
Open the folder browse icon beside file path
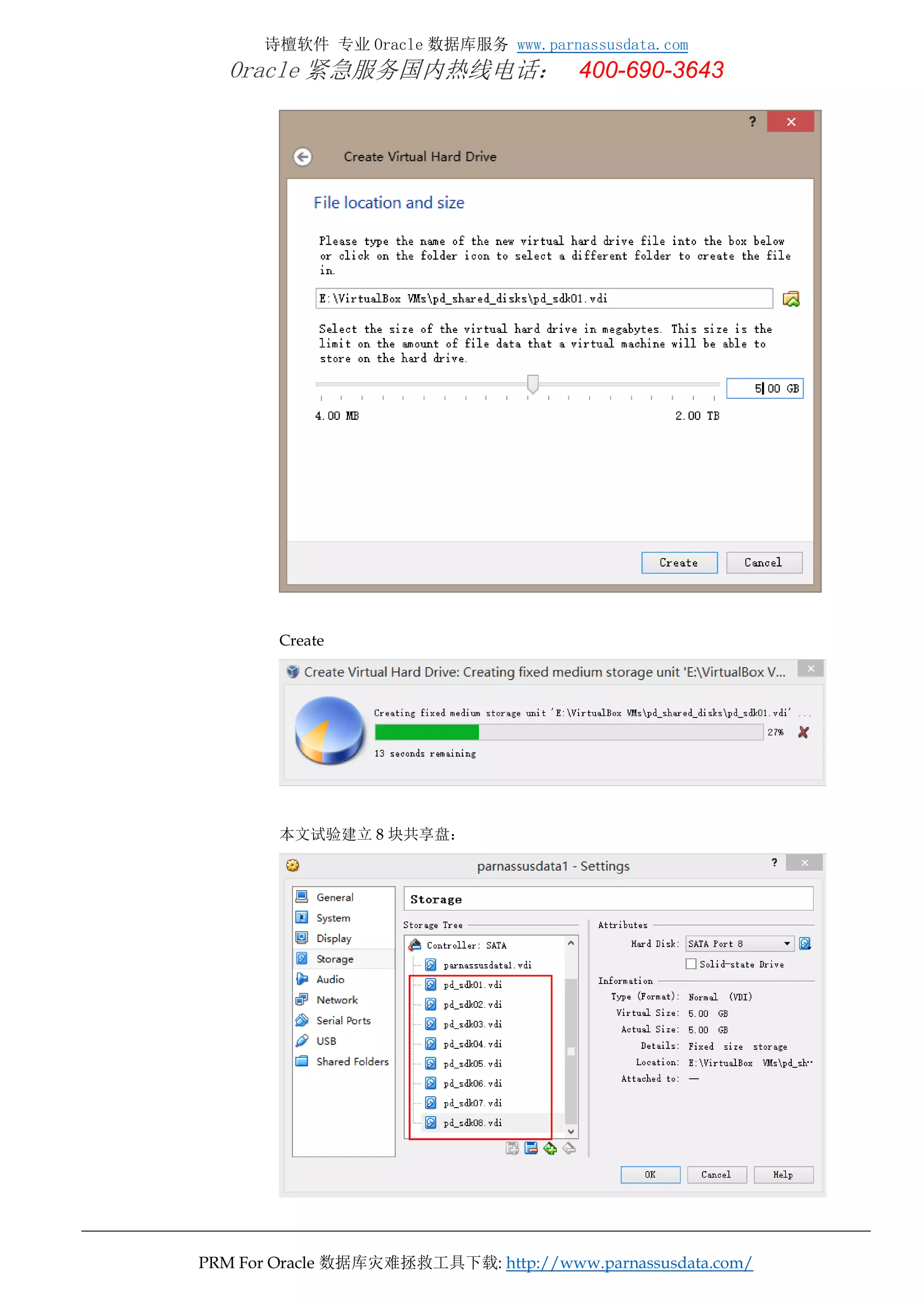791,299
